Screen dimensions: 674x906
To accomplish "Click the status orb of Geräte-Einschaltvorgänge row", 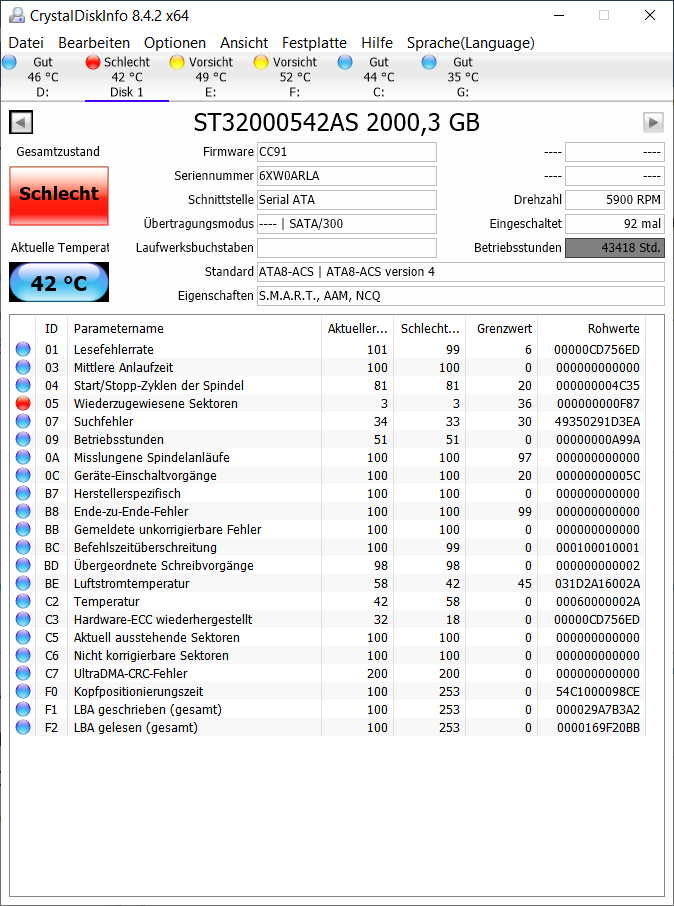I will click(x=23, y=476).
